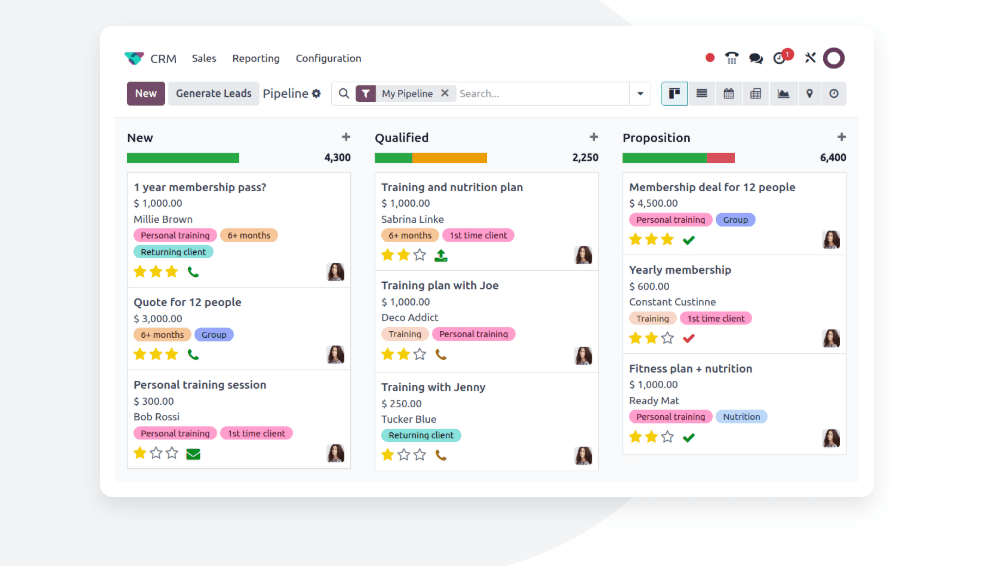Click upload activity on 'Training and nutrition plan'
The width and height of the screenshot is (992, 566).
coord(441,255)
